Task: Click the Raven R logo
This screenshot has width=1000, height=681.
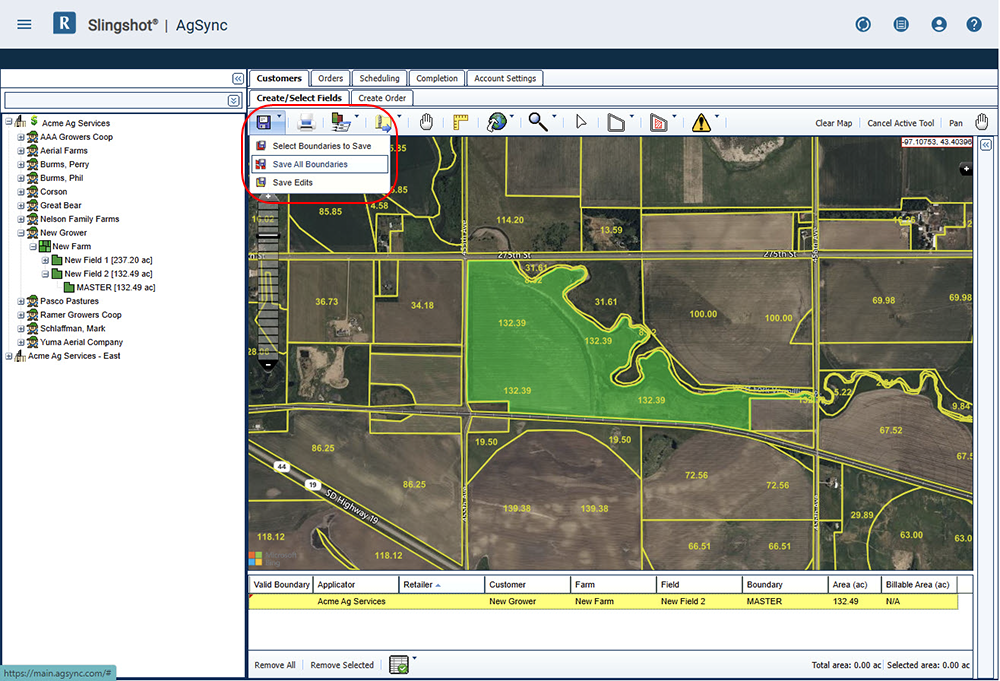Action: click(x=64, y=24)
